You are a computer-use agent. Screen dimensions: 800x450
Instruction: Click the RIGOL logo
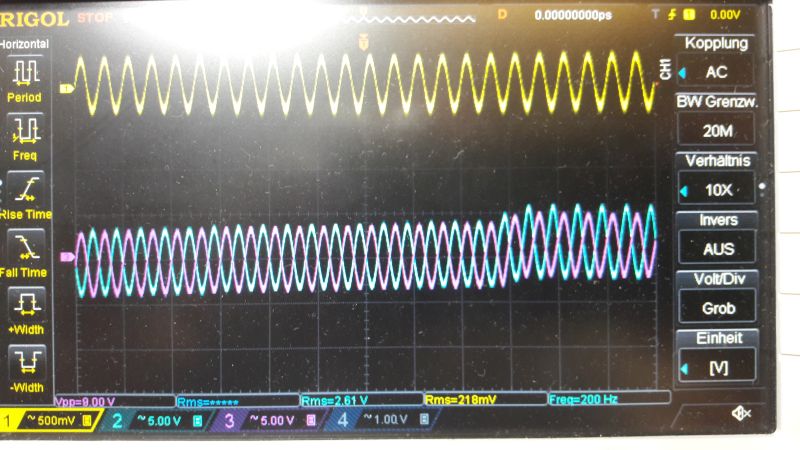[34, 19]
